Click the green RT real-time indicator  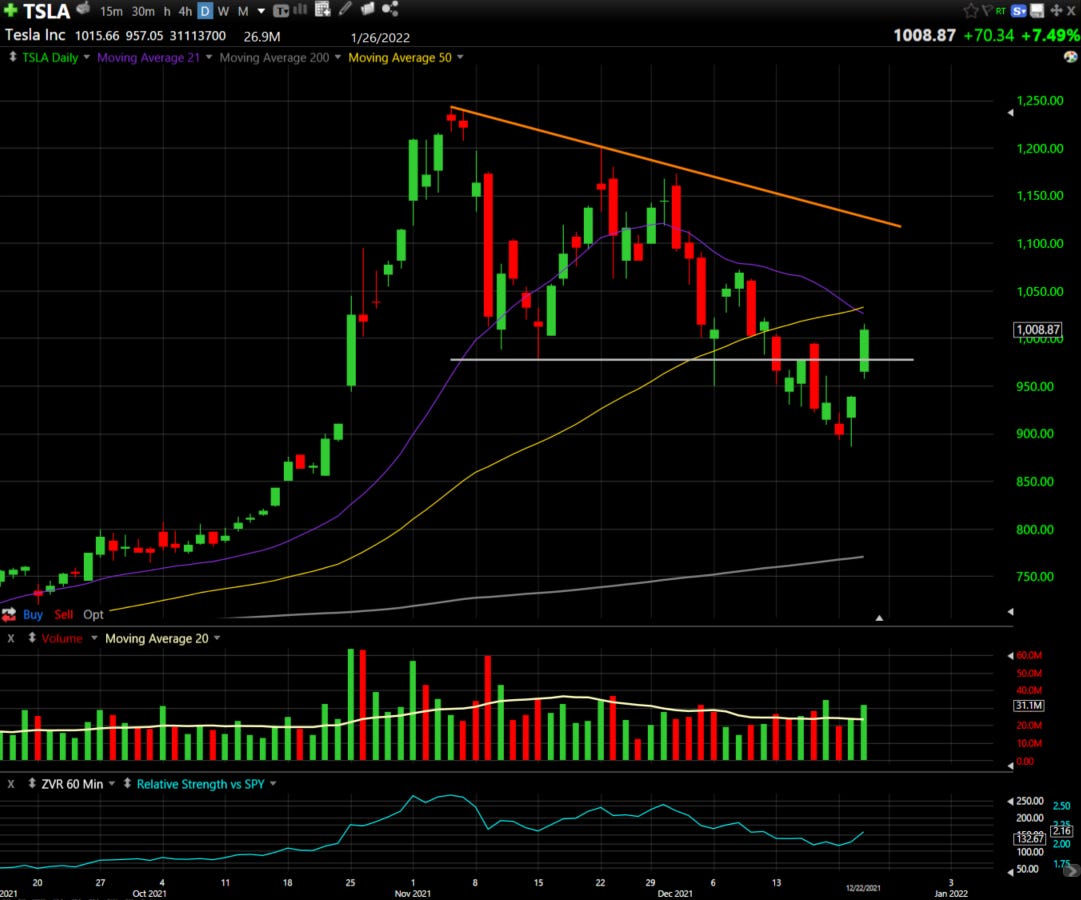(x=1000, y=11)
